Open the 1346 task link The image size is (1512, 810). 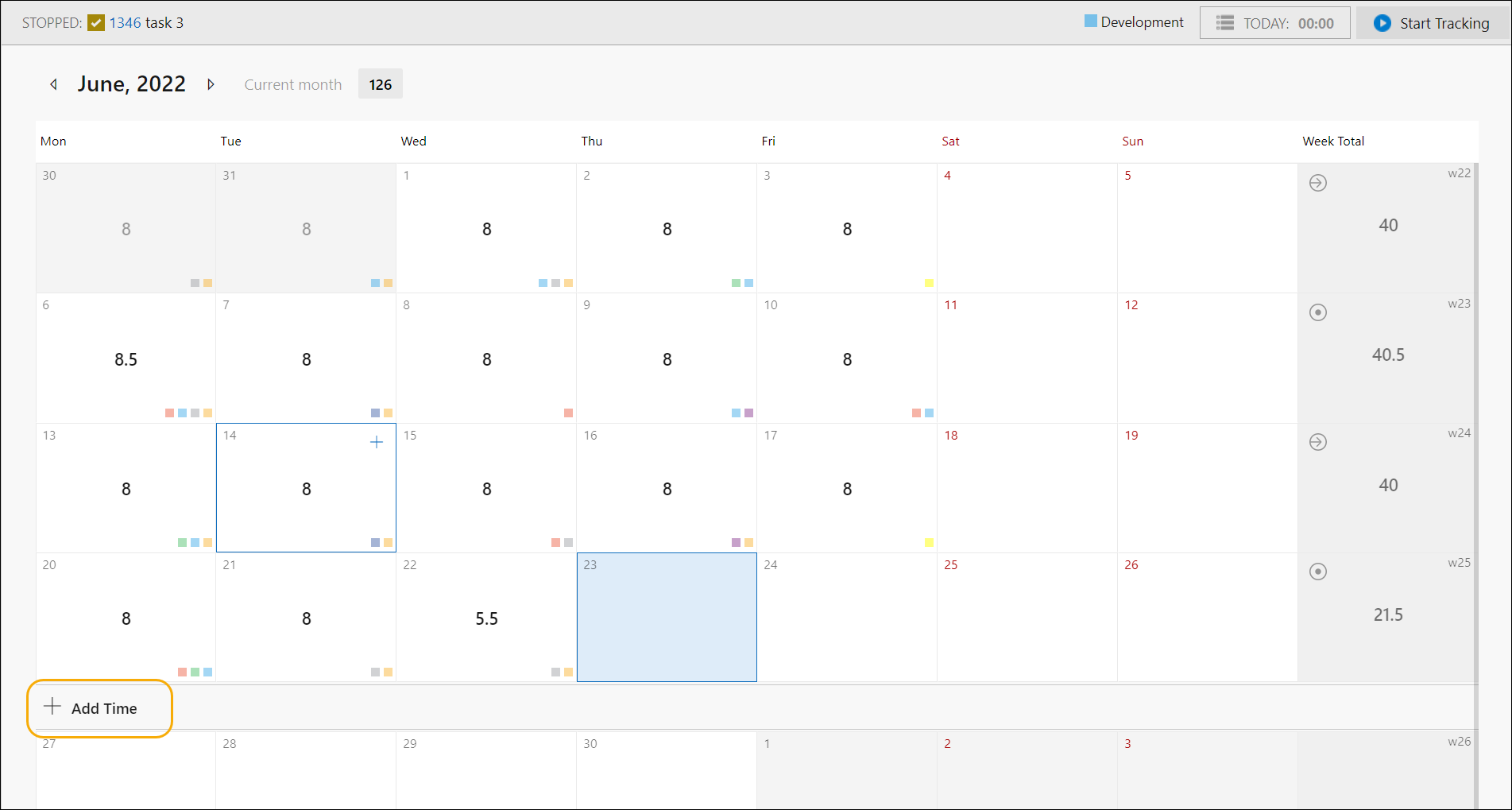coord(125,23)
